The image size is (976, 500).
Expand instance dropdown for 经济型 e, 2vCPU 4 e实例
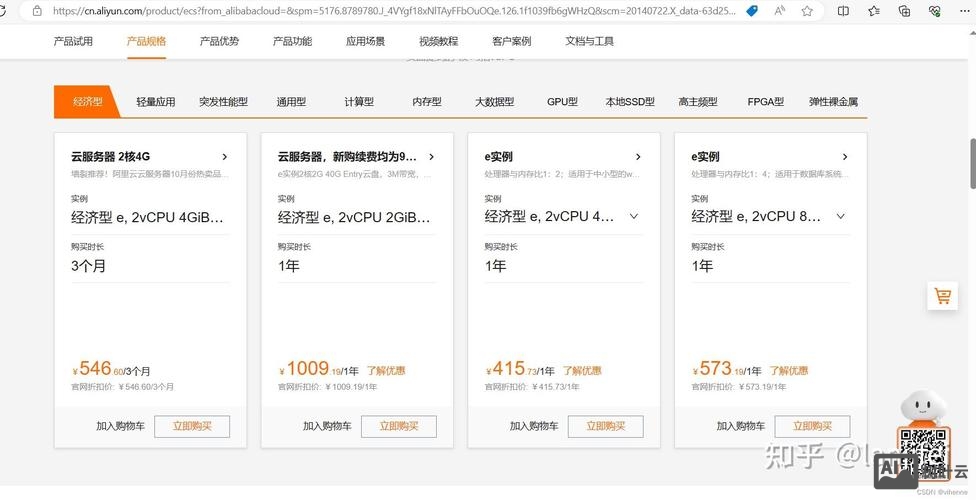633,216
